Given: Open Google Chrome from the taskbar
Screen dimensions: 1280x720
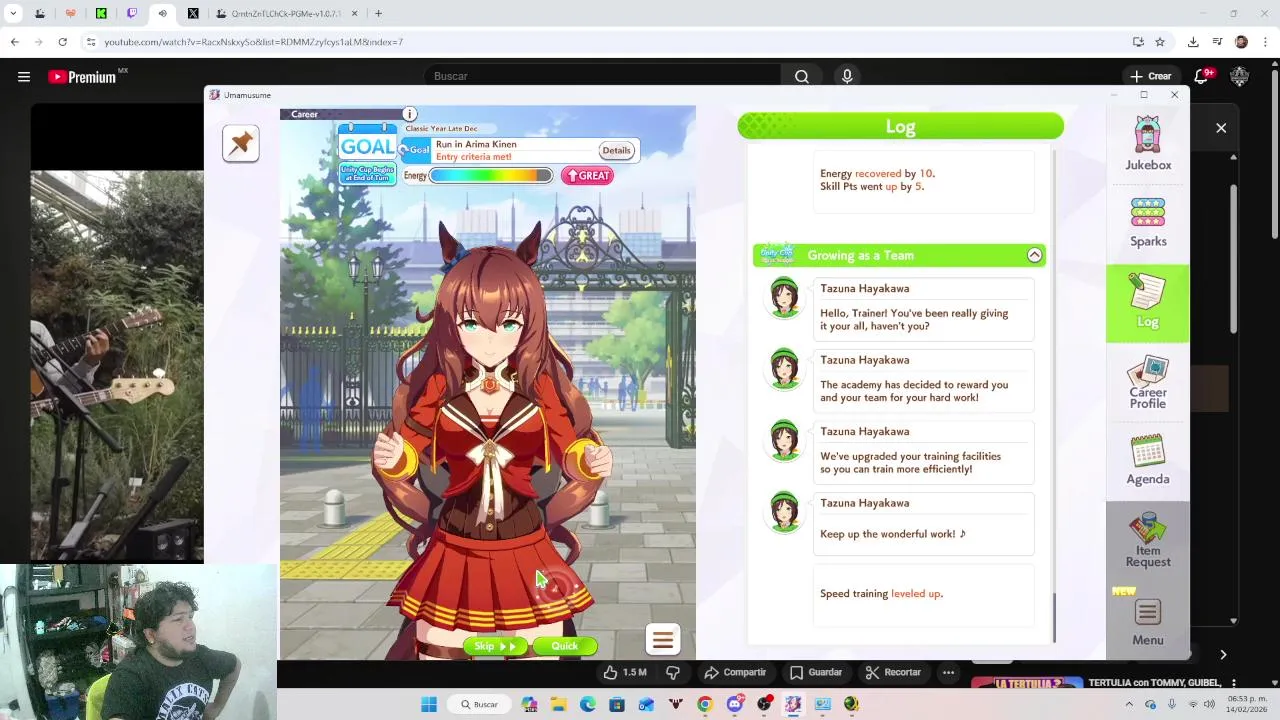Looking at the screenshot, I should [705, 704].
